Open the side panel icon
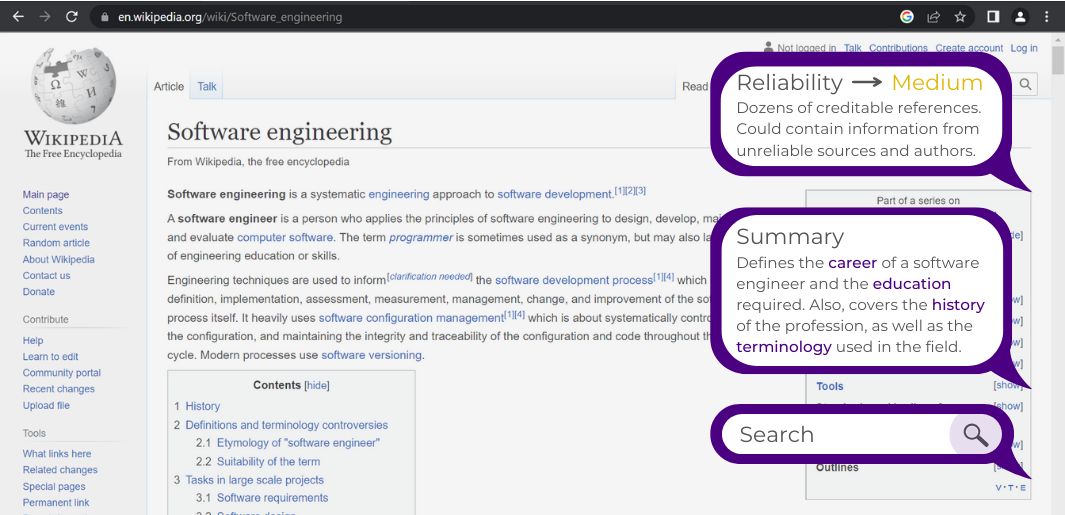1065x515 pixels. [x=993, y=17]
